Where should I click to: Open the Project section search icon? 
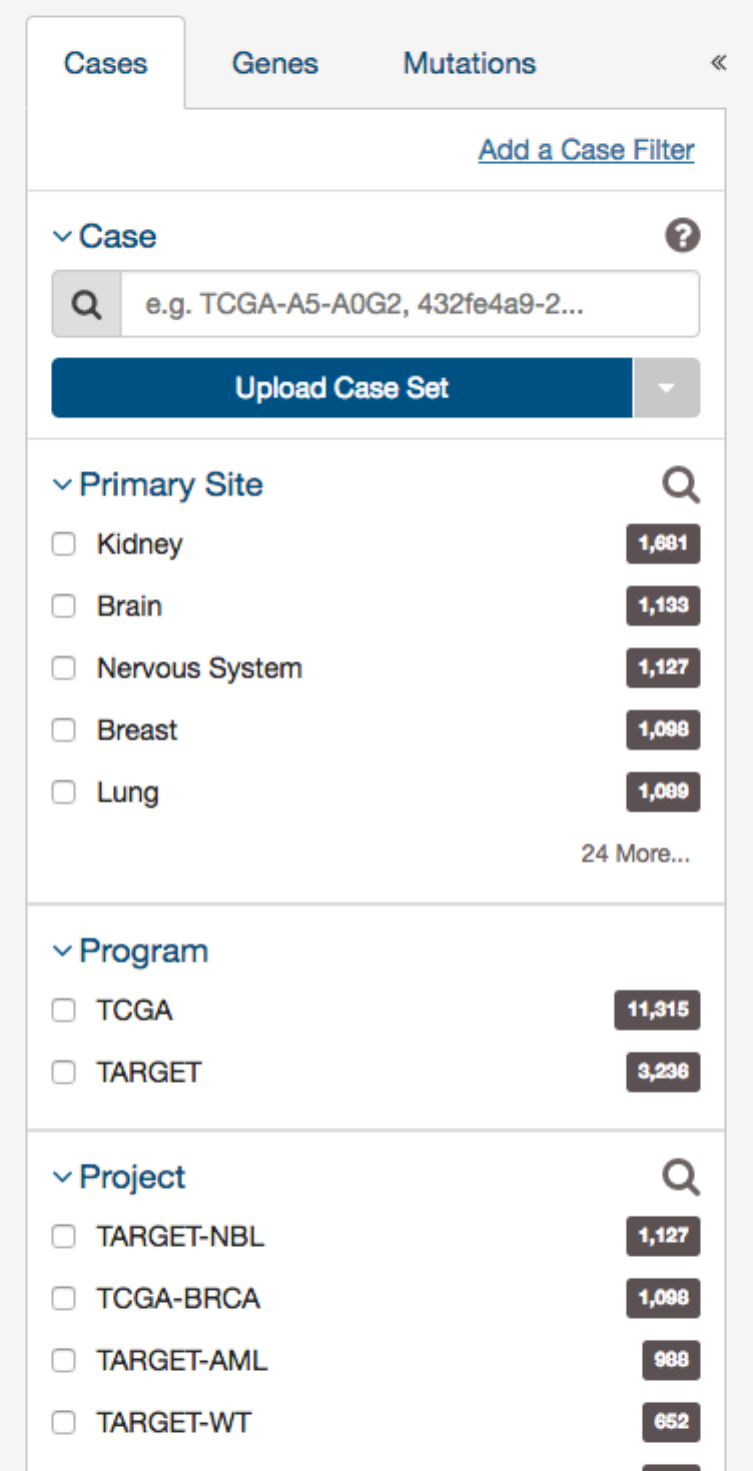[x=681, y=1178]
